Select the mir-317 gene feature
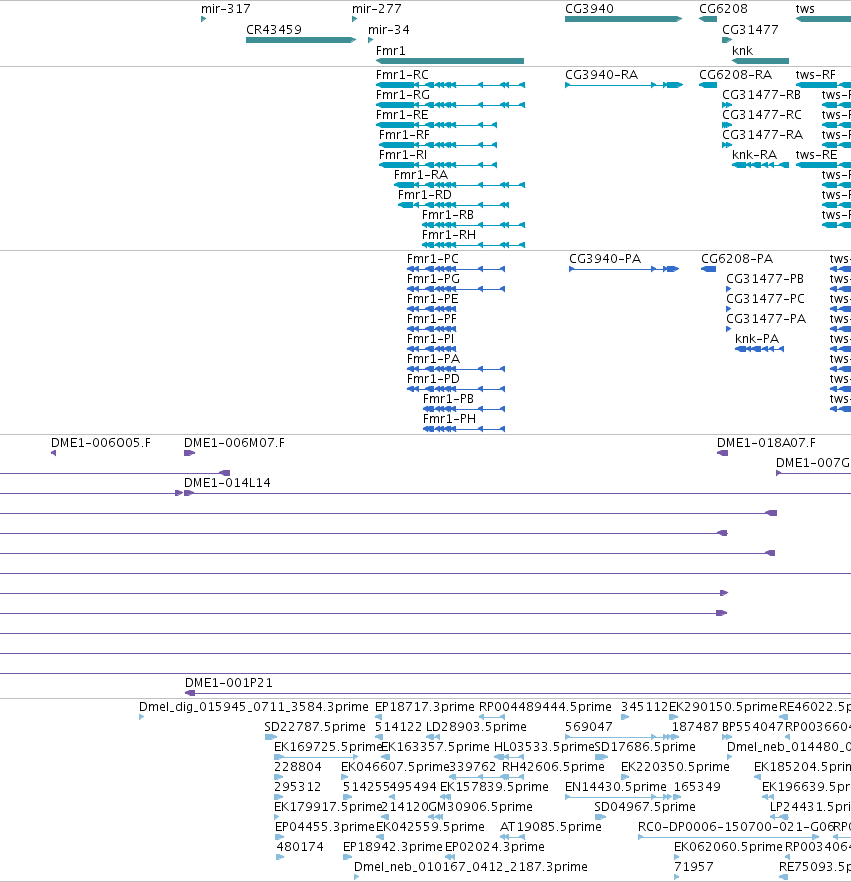 204,19
